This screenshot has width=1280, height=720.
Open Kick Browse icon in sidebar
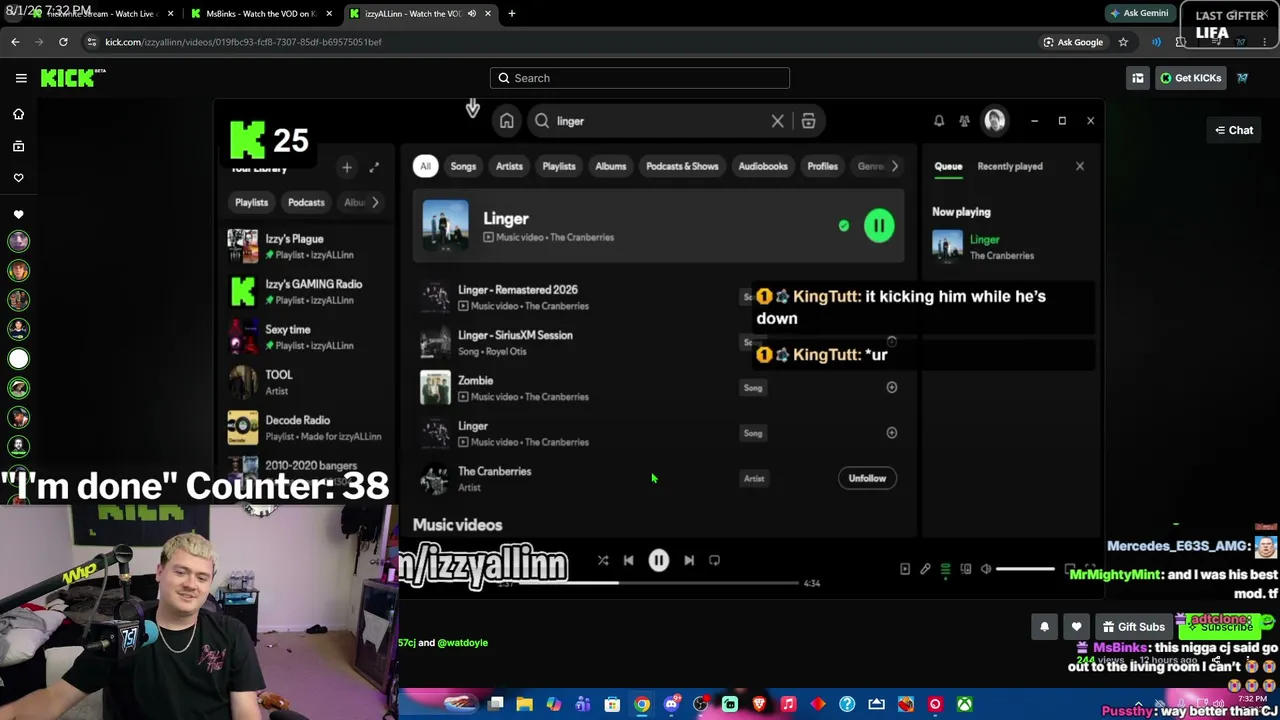point(18,146)
